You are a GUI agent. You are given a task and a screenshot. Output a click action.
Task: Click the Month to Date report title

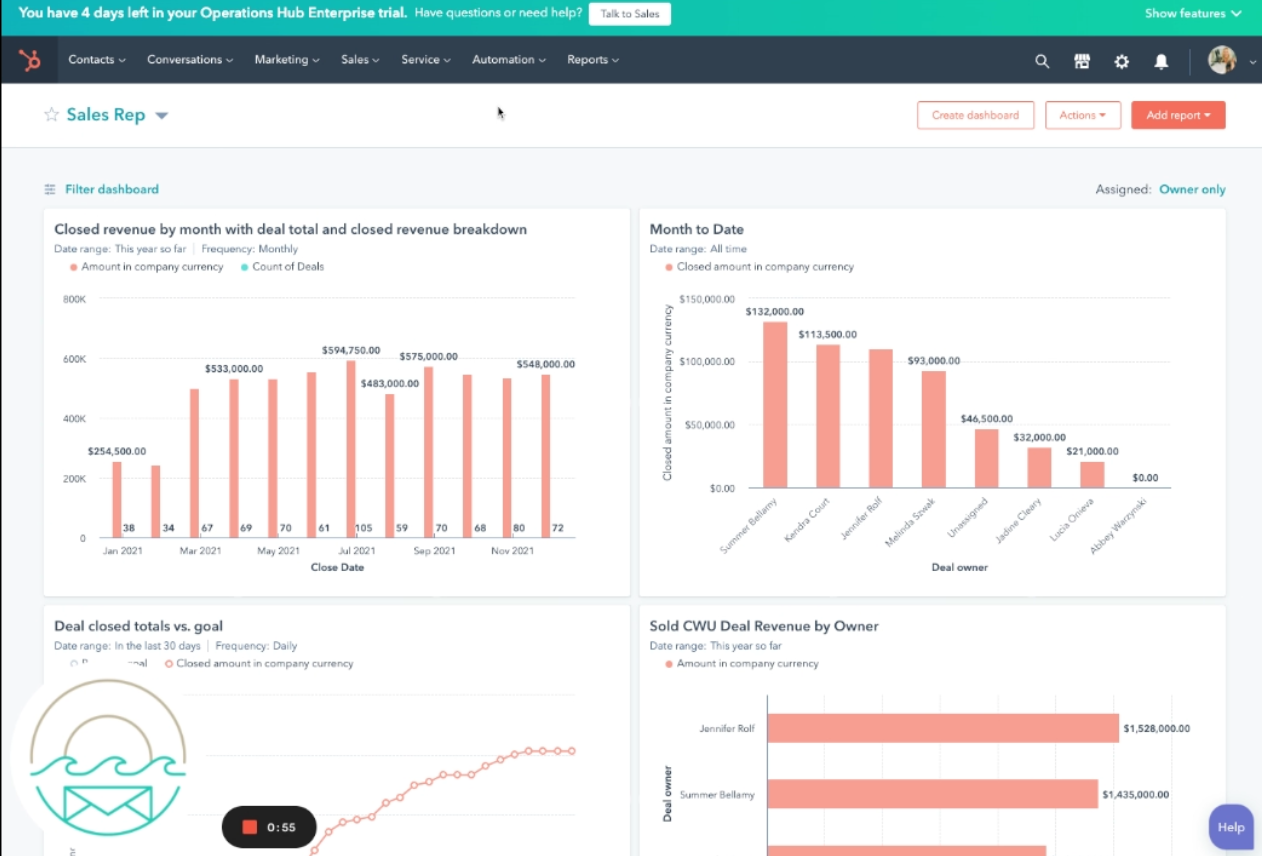click(697, 229)
